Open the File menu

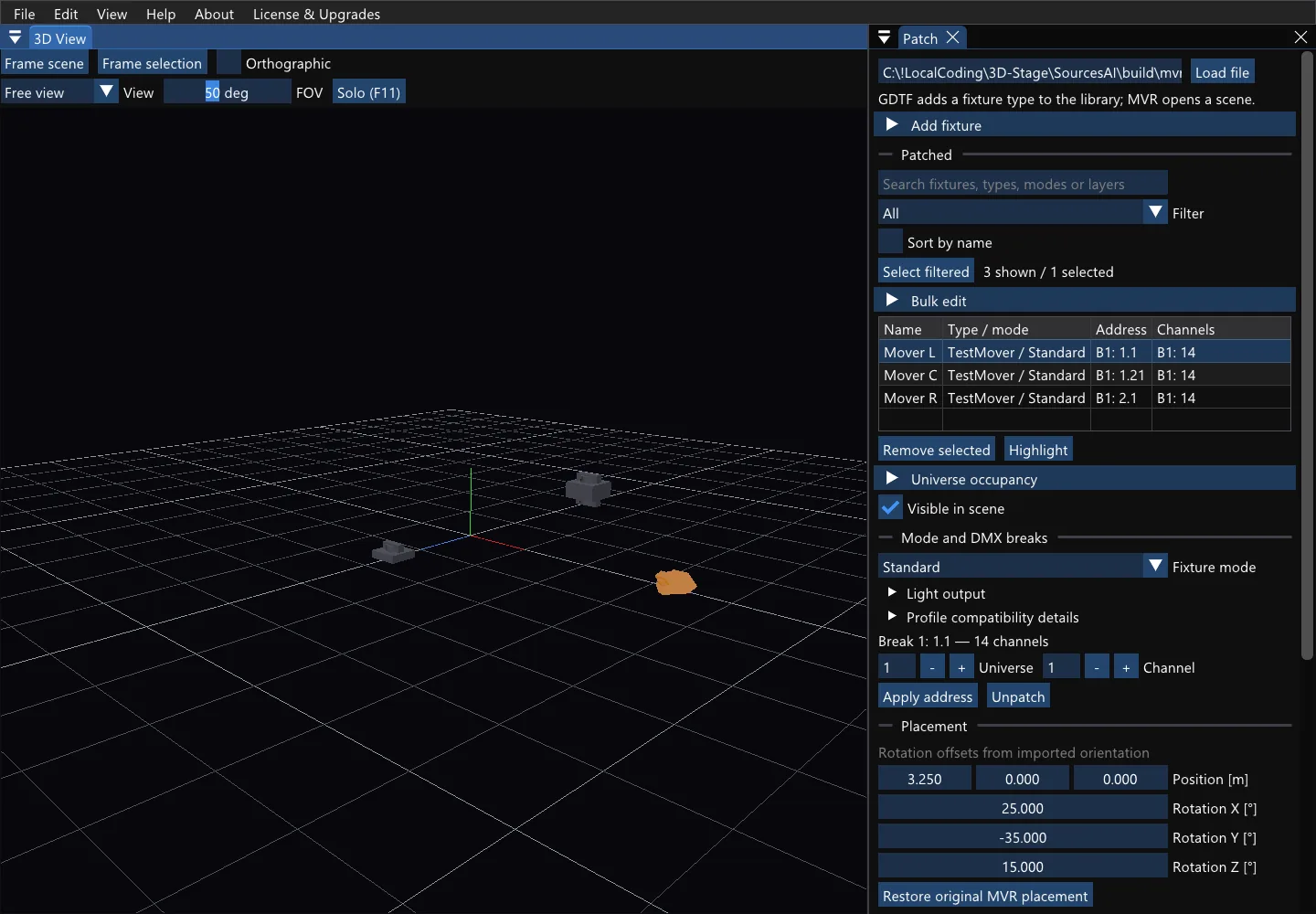[x=25, y=14]
